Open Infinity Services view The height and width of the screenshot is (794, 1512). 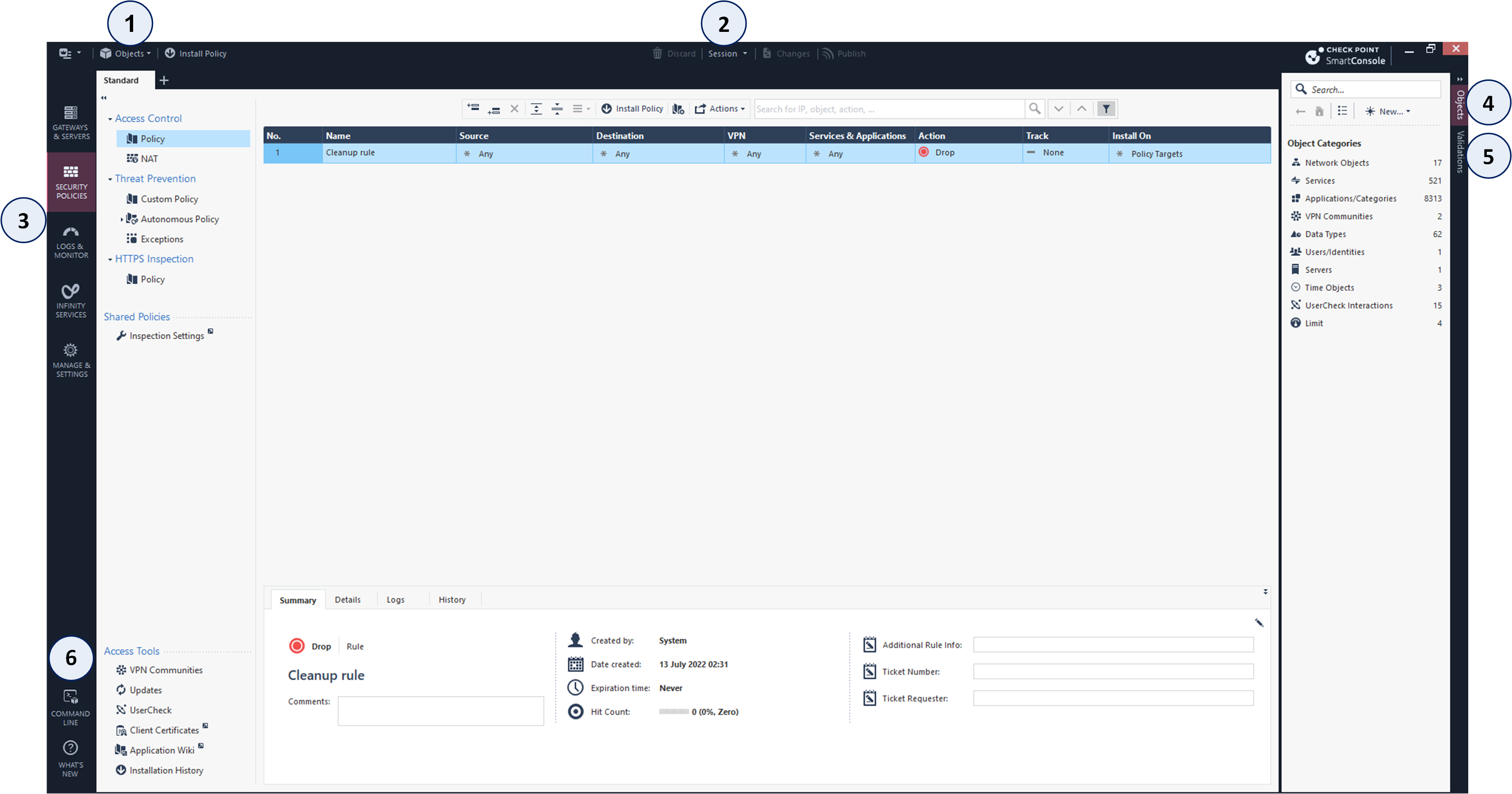point(71,301)
